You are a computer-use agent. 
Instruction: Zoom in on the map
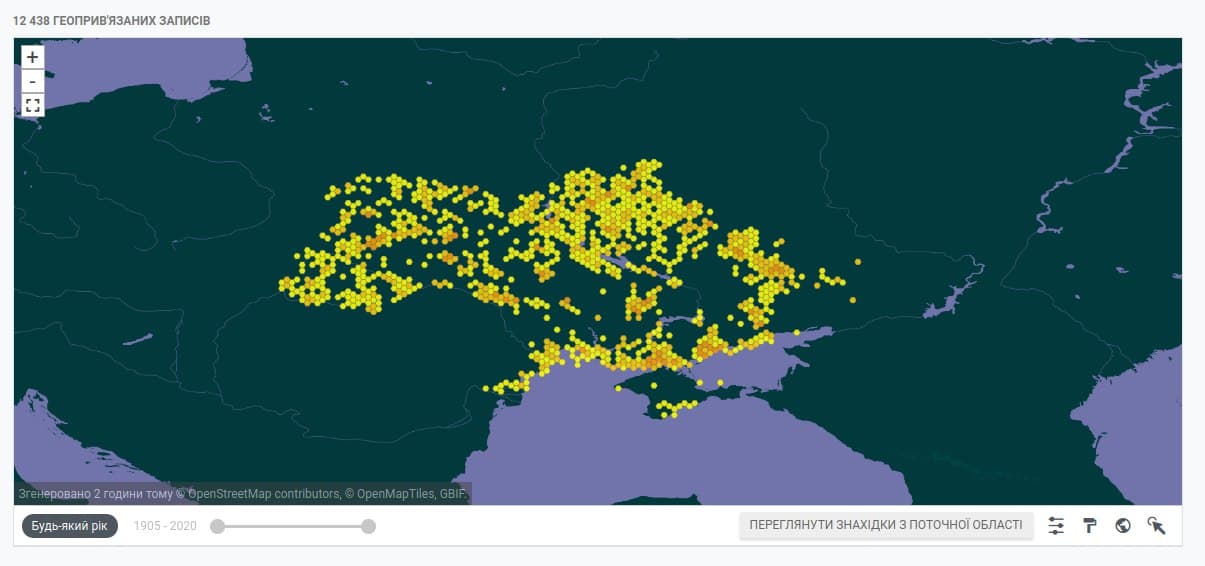pyautogui.click(x=32, y=57)
